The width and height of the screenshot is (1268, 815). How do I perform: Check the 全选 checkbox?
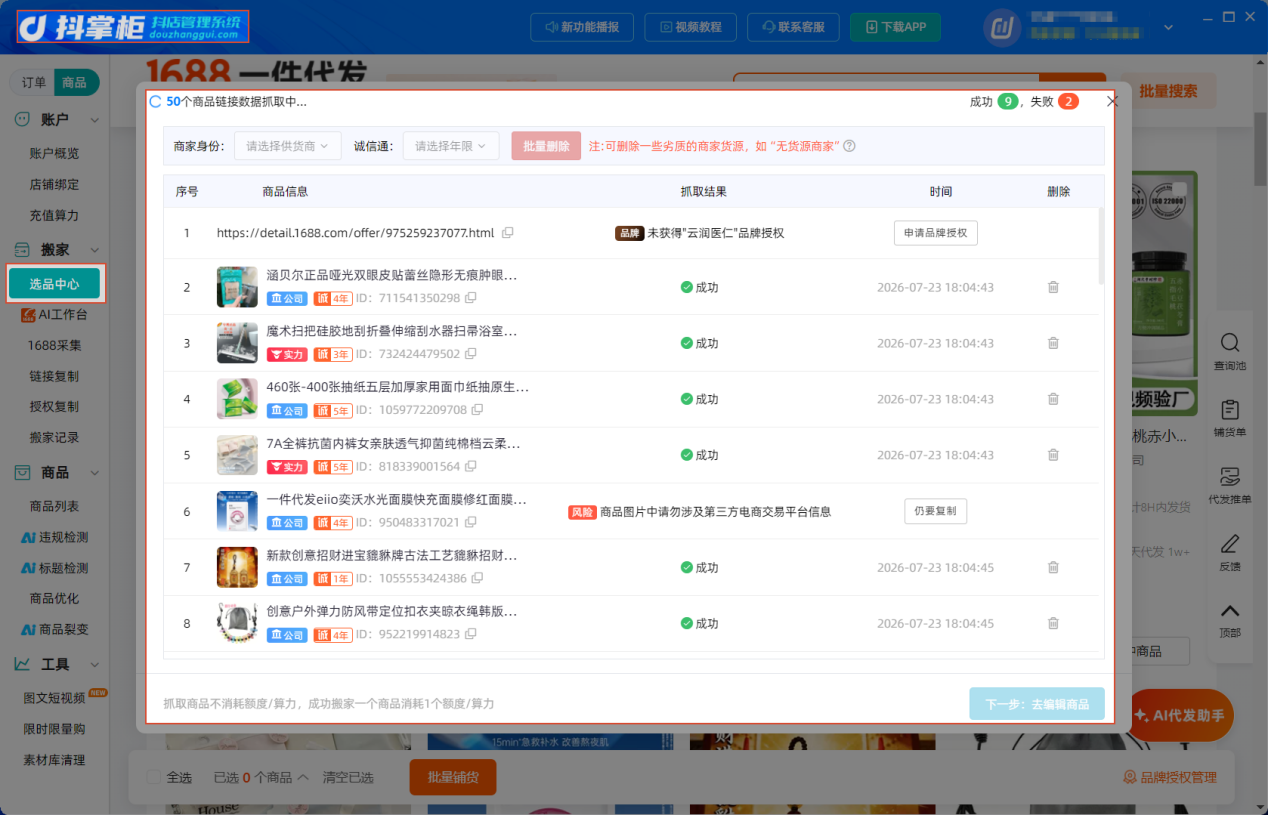pyautogui.click(x=153, y=777)
